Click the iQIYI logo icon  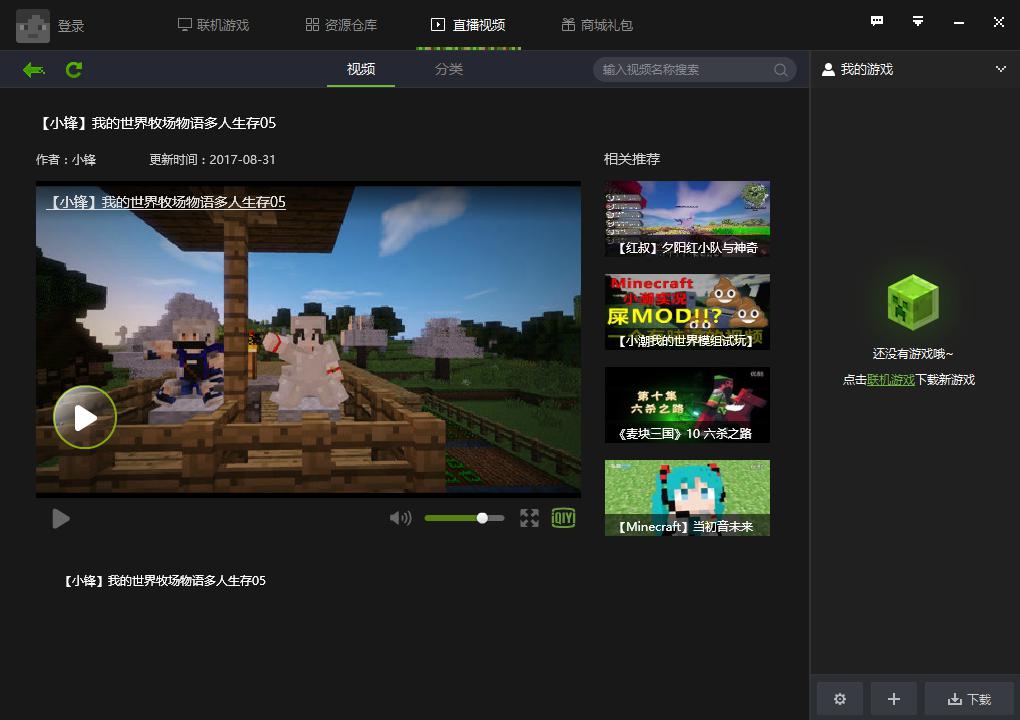(563, 518)
